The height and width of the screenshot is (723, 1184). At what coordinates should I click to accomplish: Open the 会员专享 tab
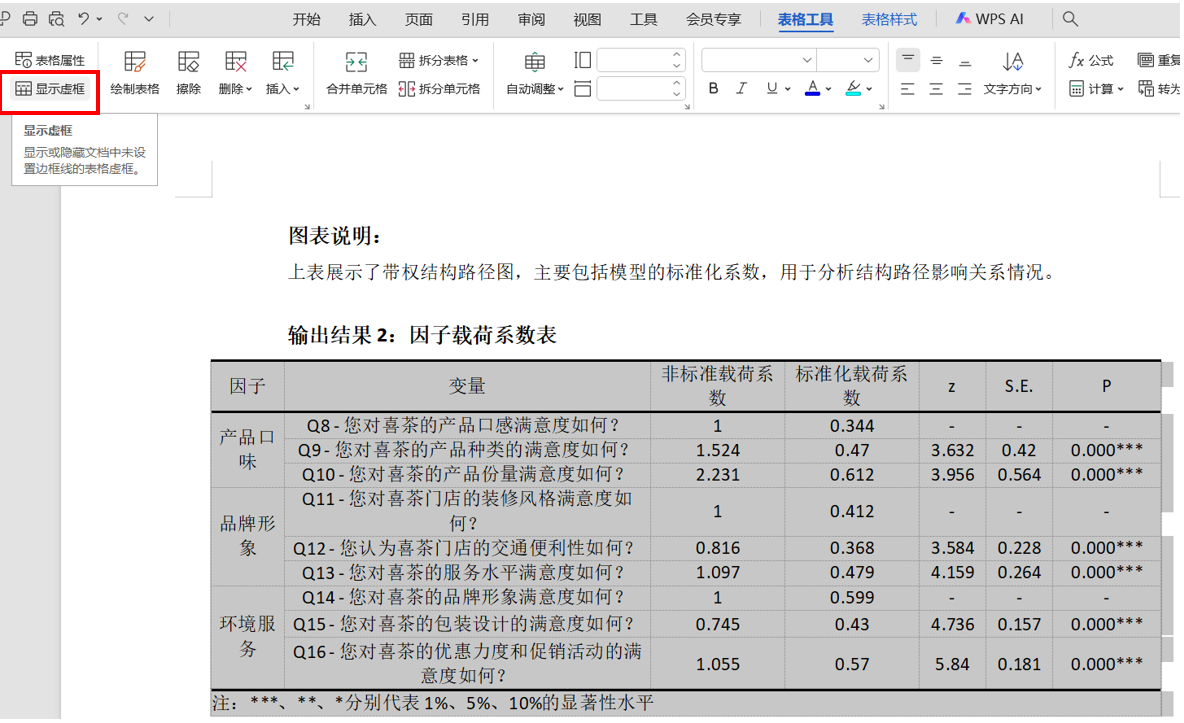point(713,20)
